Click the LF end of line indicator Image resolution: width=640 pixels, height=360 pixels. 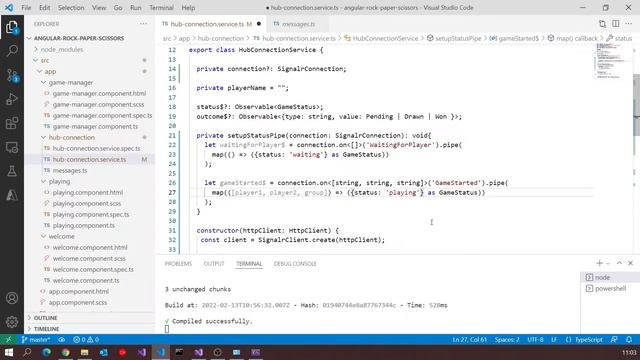(x=554, y=339)
